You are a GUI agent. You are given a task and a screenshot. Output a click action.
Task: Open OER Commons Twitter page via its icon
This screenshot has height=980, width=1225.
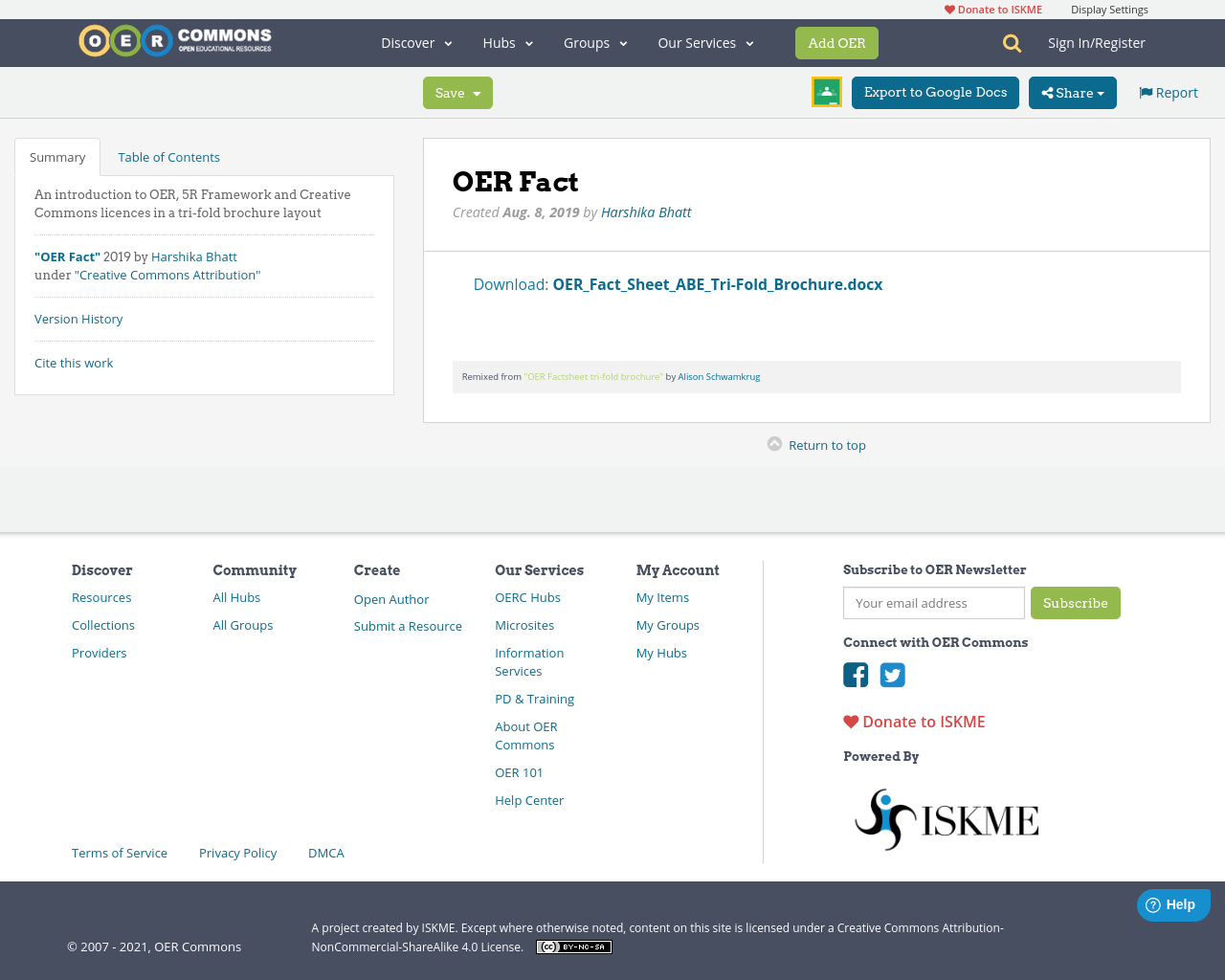click(893, 675)
